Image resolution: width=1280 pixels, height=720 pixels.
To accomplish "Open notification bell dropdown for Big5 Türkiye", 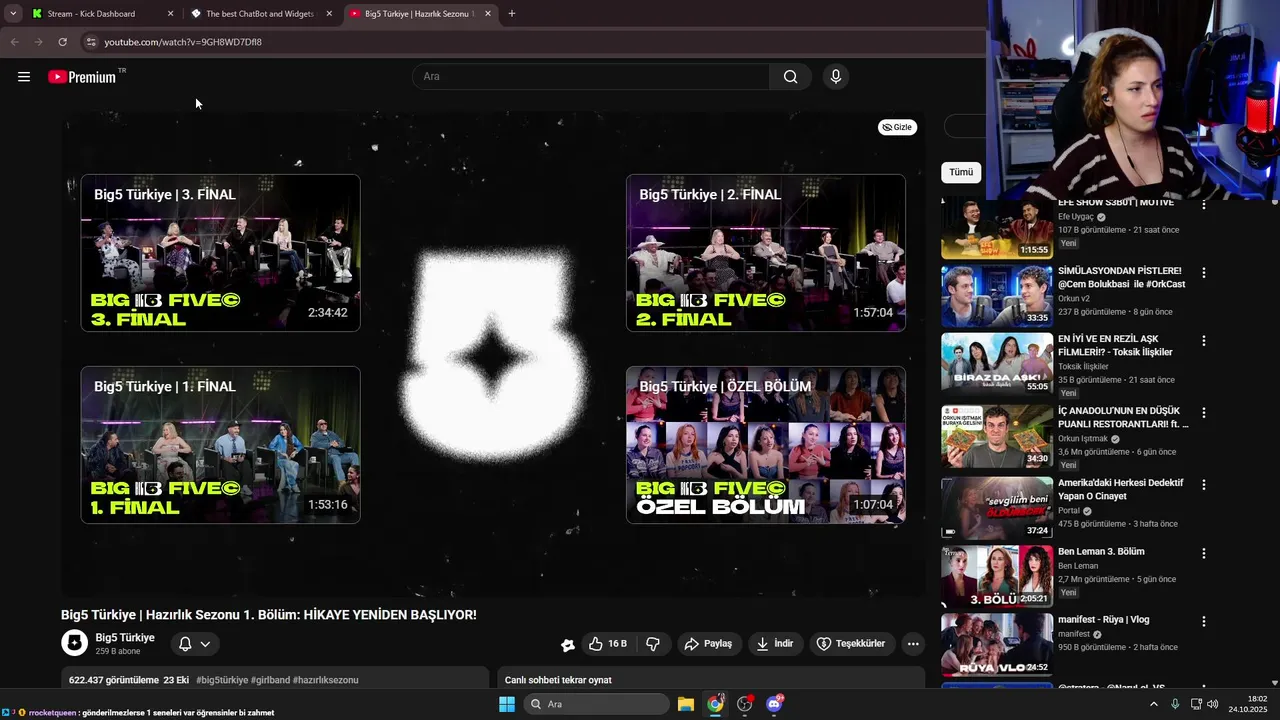I will coord(194,644).
